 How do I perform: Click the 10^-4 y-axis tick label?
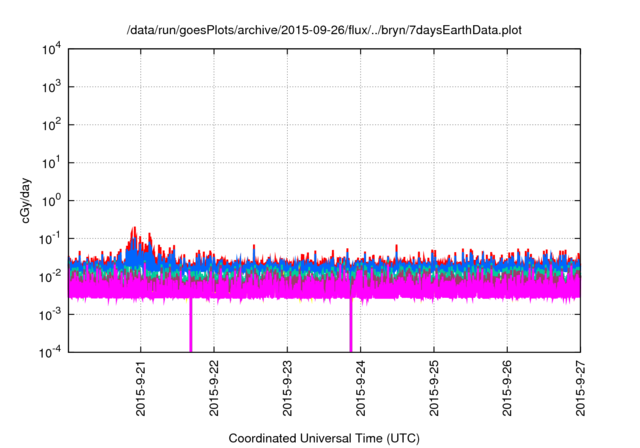(51, 352)
